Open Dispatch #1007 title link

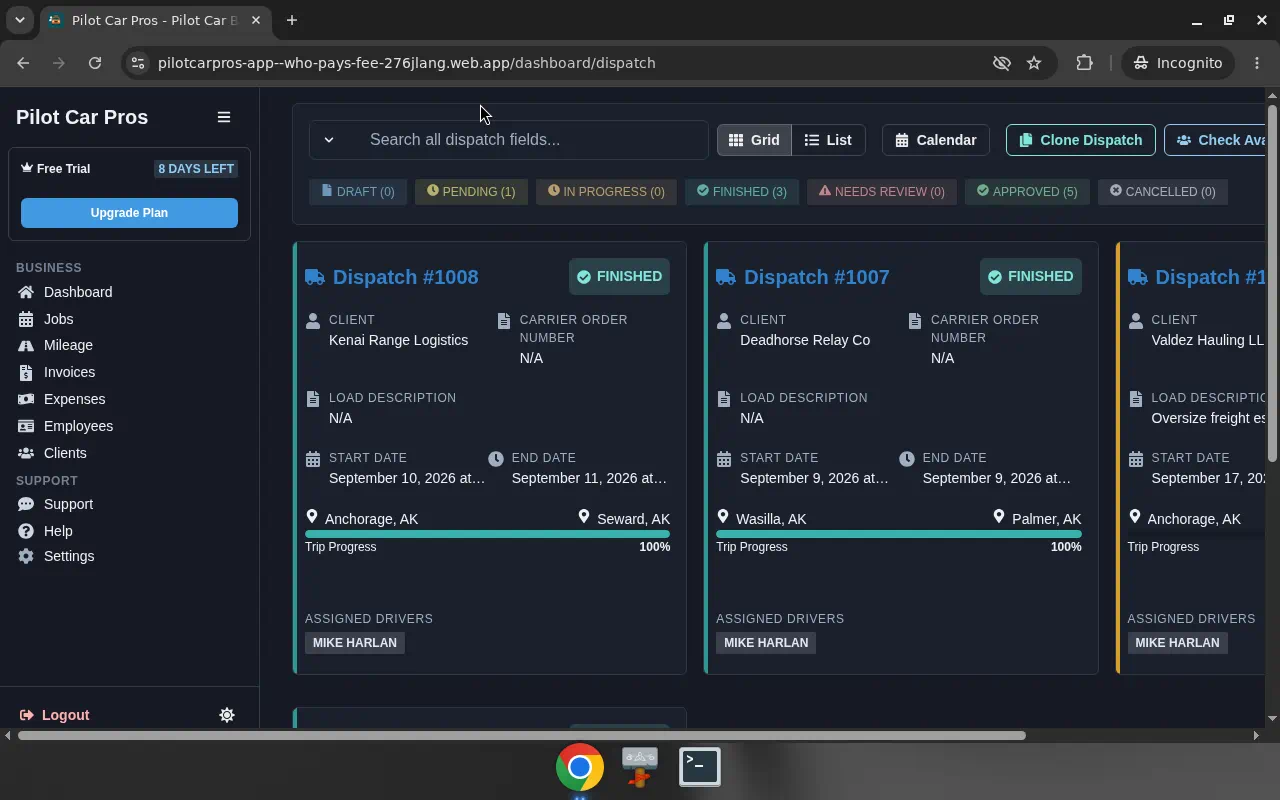point(816,277)
